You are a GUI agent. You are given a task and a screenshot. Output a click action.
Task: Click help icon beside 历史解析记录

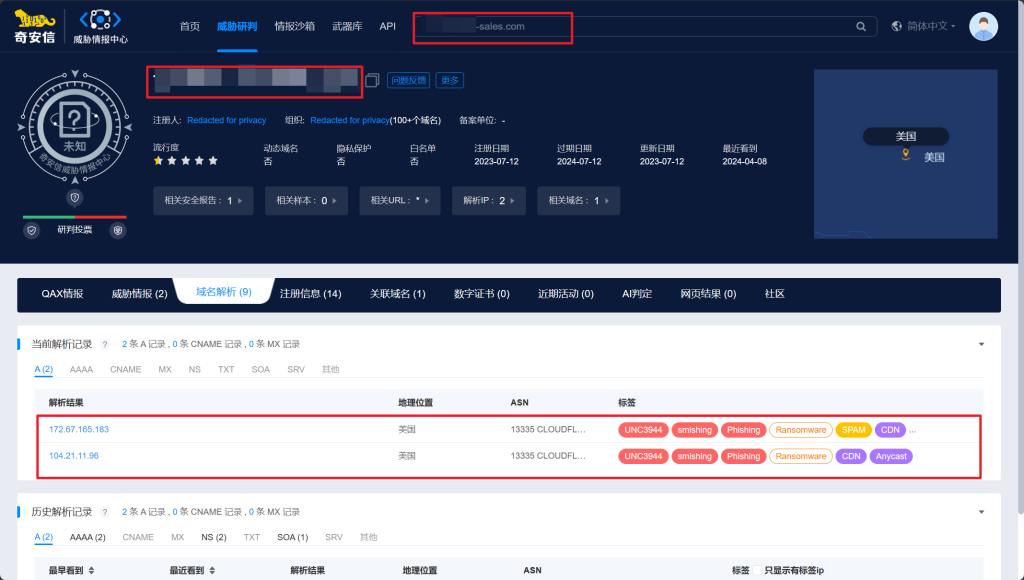pos(104,512)
